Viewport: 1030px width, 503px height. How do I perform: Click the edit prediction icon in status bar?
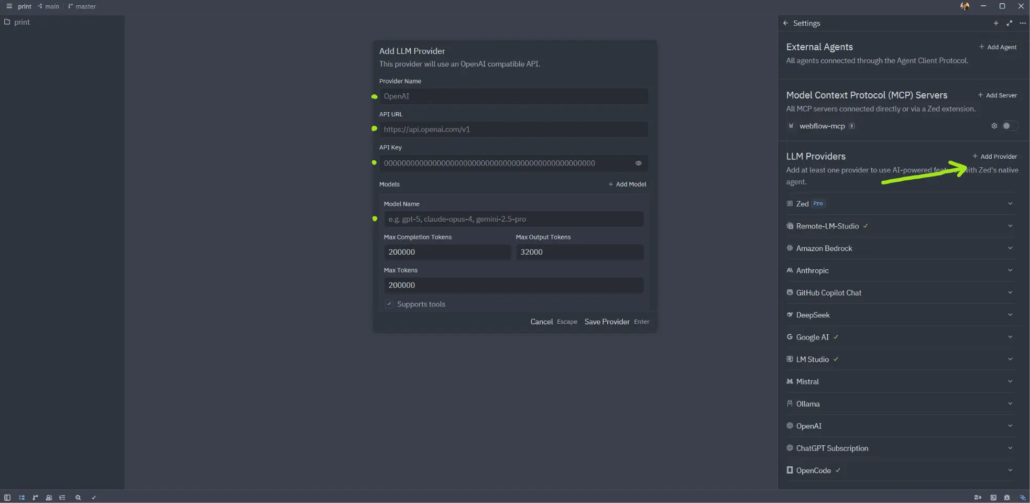click(x=978, y=498)
